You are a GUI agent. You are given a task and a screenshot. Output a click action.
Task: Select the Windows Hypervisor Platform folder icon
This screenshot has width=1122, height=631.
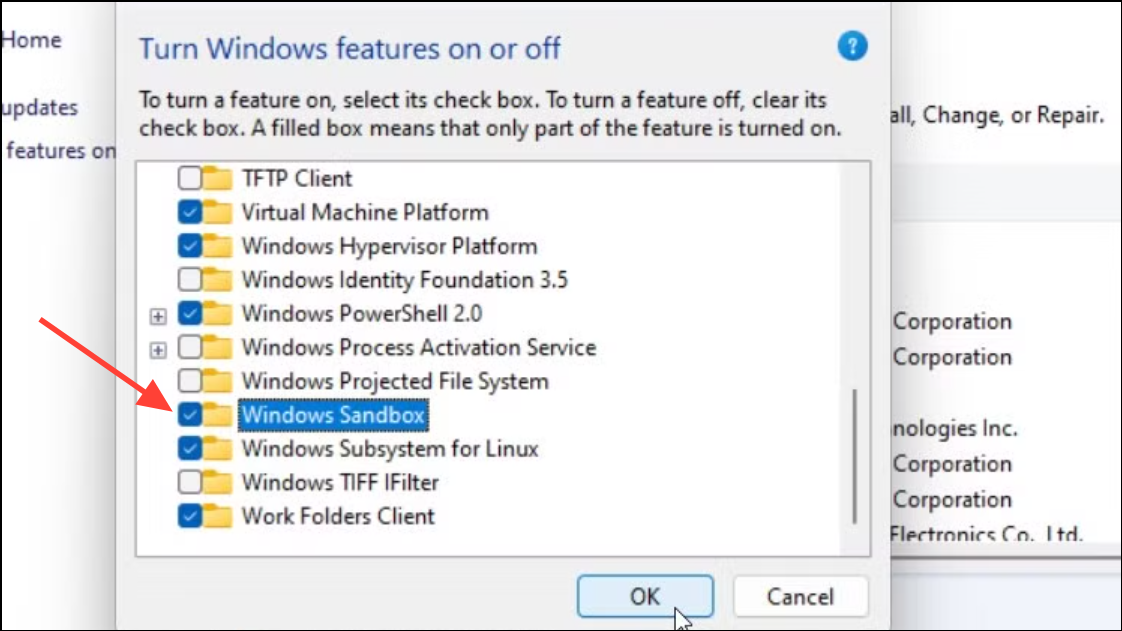pyautogui.click(x=218, y=246)
